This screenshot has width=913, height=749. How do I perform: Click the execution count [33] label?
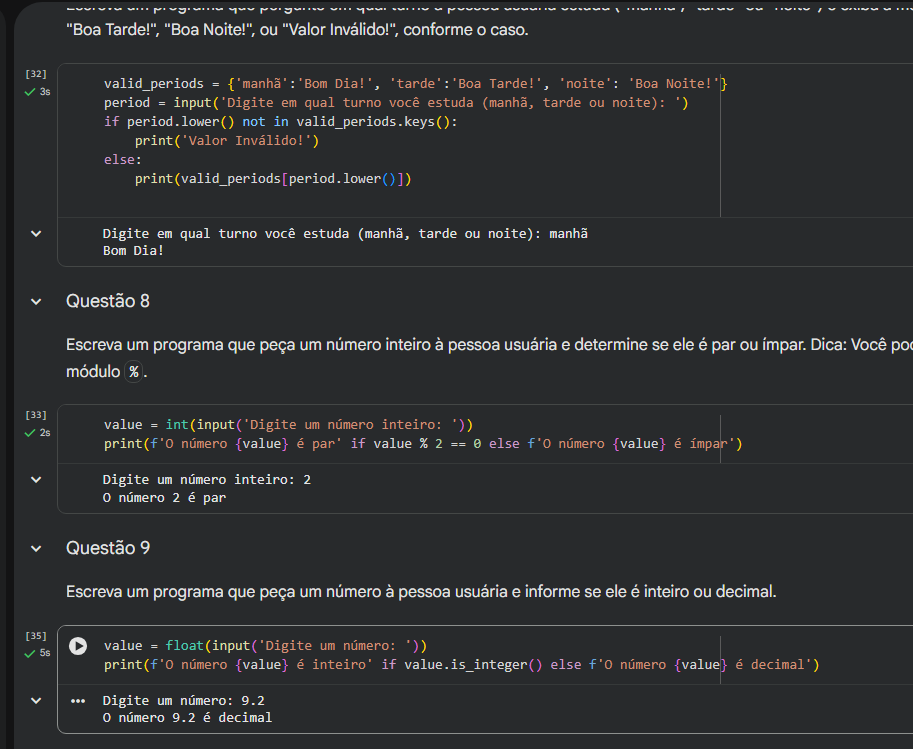(36, 415)
